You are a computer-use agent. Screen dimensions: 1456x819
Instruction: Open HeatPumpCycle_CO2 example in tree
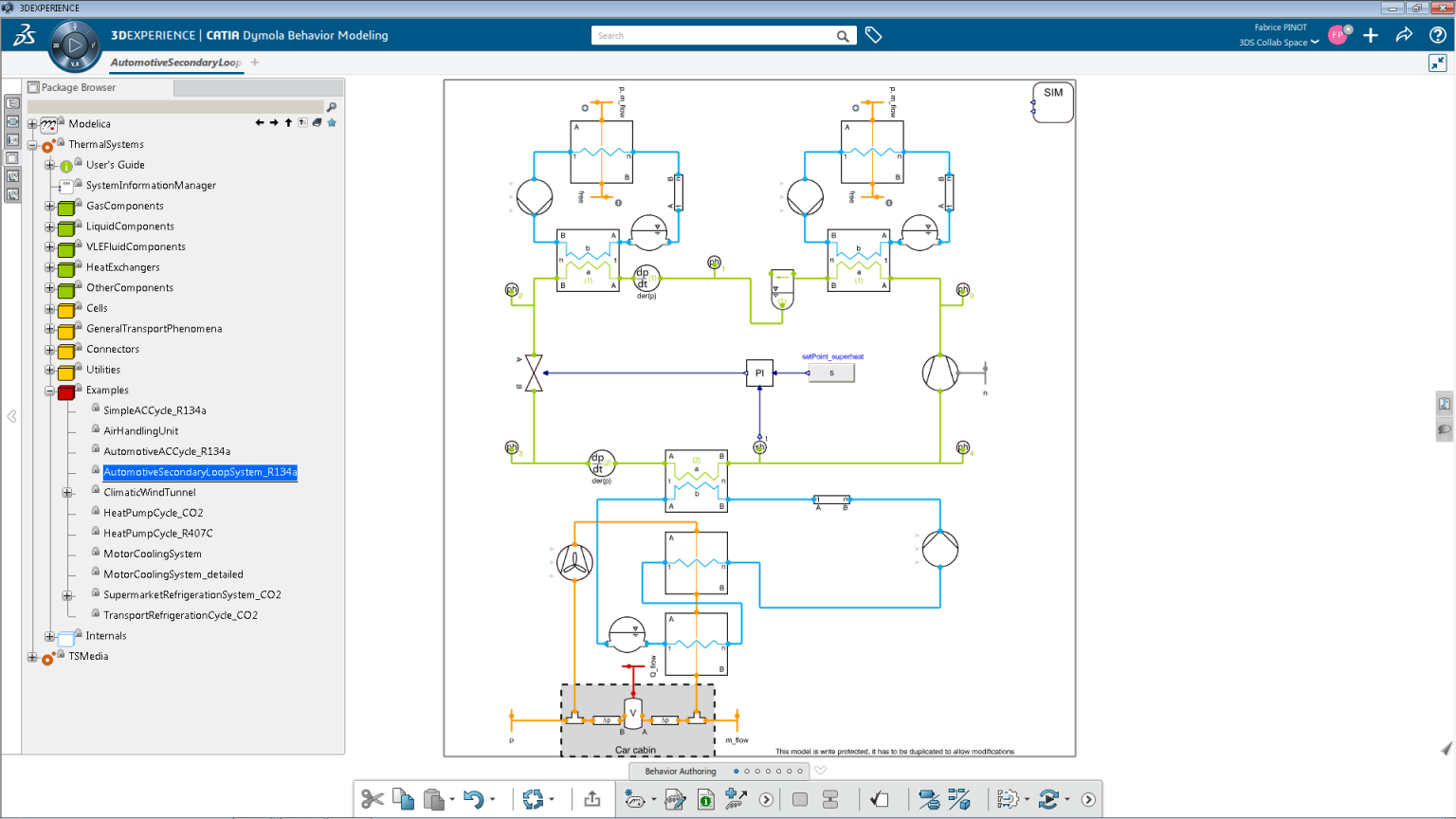[153, 513]
